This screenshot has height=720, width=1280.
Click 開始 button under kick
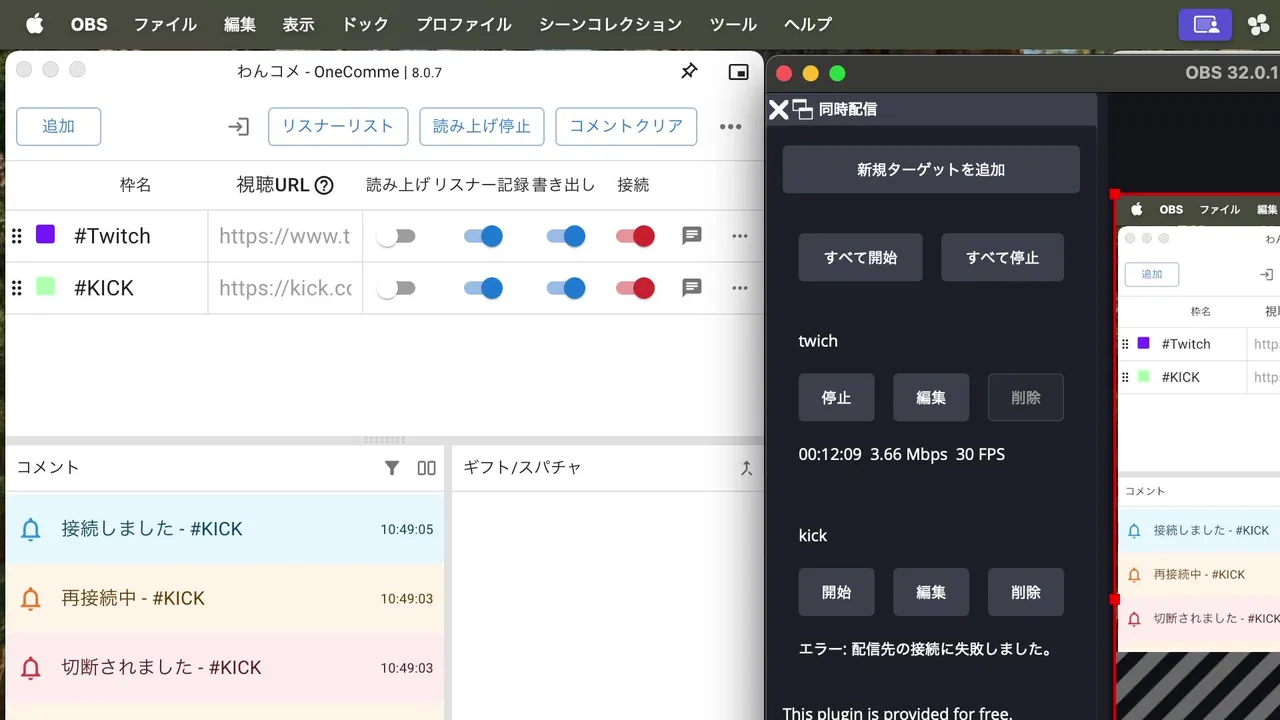(x=837, y=592)
